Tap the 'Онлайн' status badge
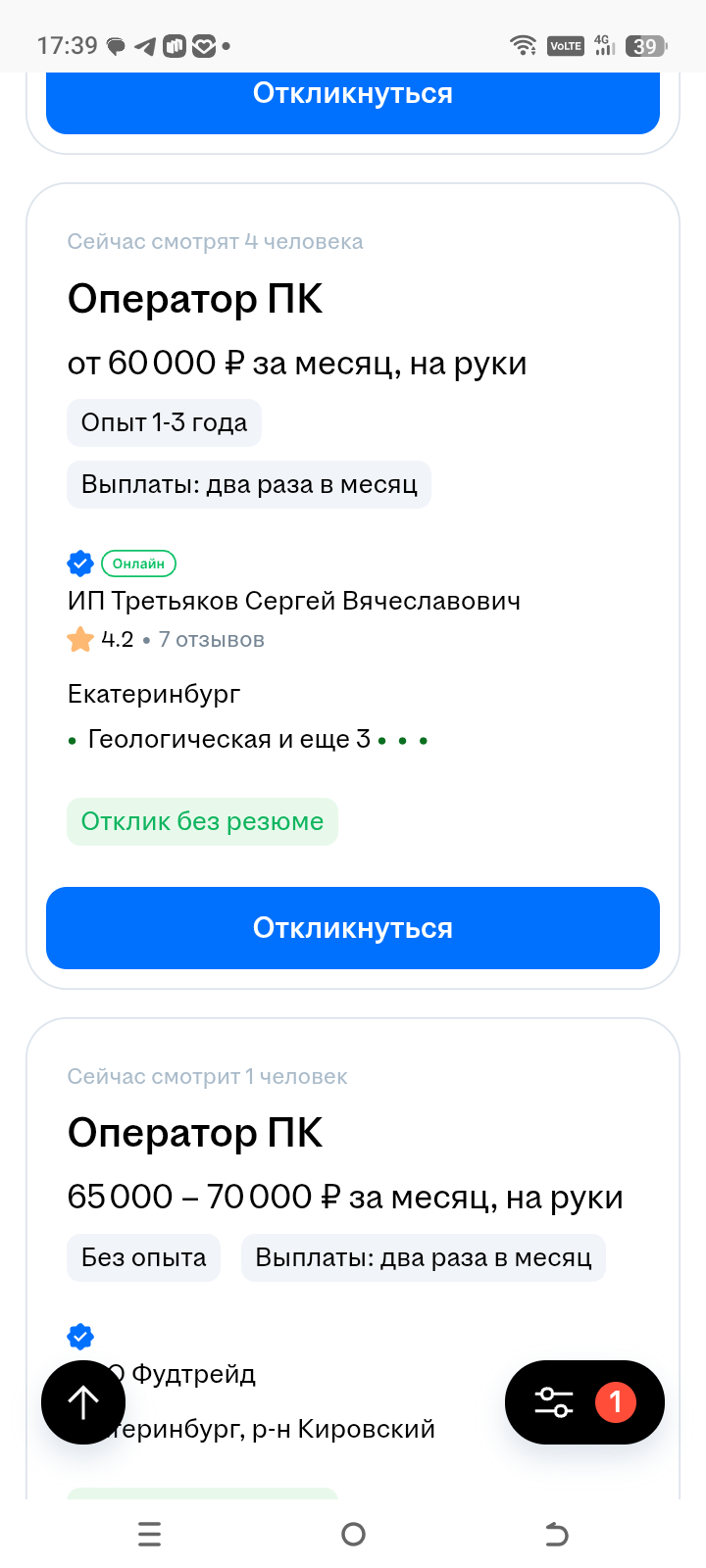The width and height of the screenshot is (706, 1568). (138, 563)
